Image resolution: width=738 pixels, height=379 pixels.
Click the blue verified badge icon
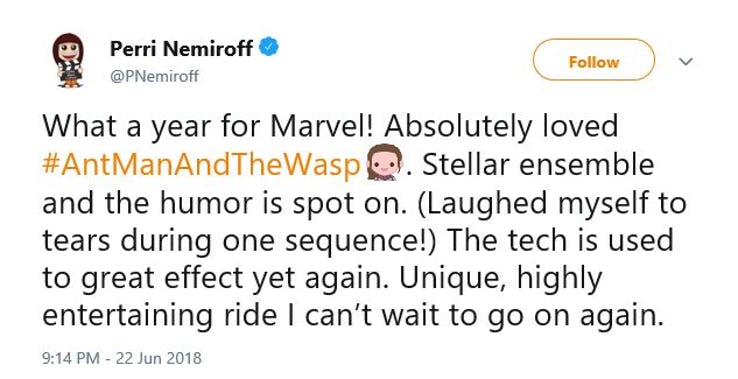point(269,47)
